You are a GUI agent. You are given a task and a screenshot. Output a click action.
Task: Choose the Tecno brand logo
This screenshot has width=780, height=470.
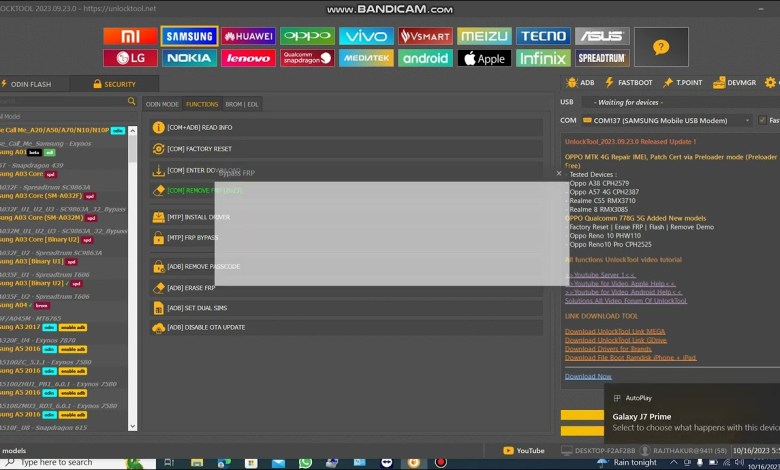(x=543, y=36)
